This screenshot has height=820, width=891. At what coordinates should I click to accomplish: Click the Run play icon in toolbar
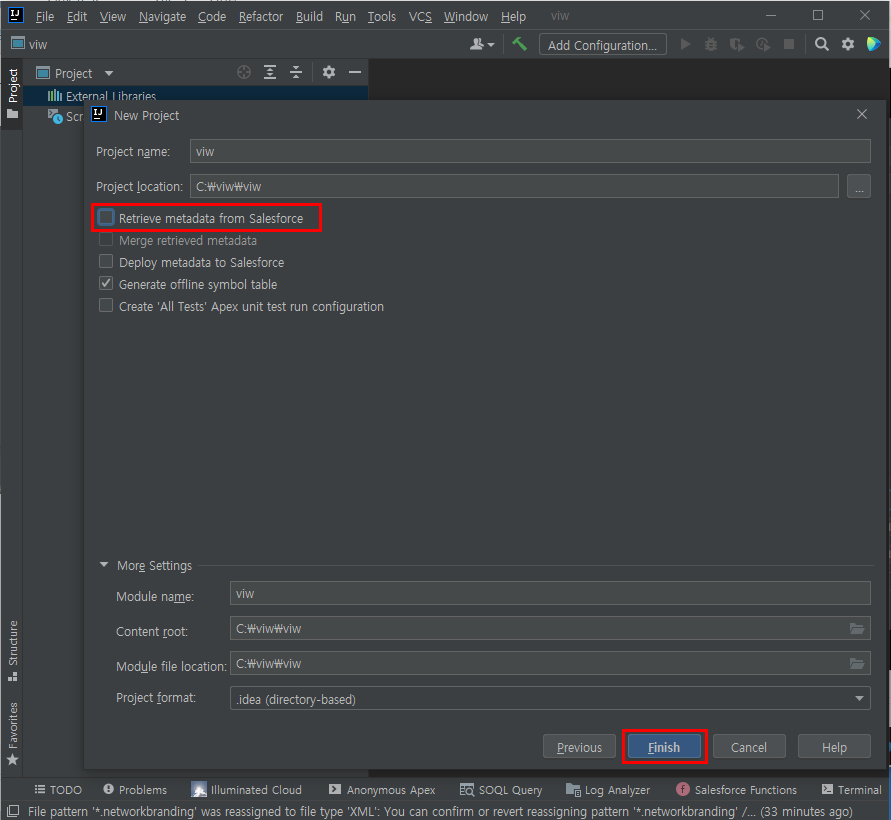click(685, 44)
